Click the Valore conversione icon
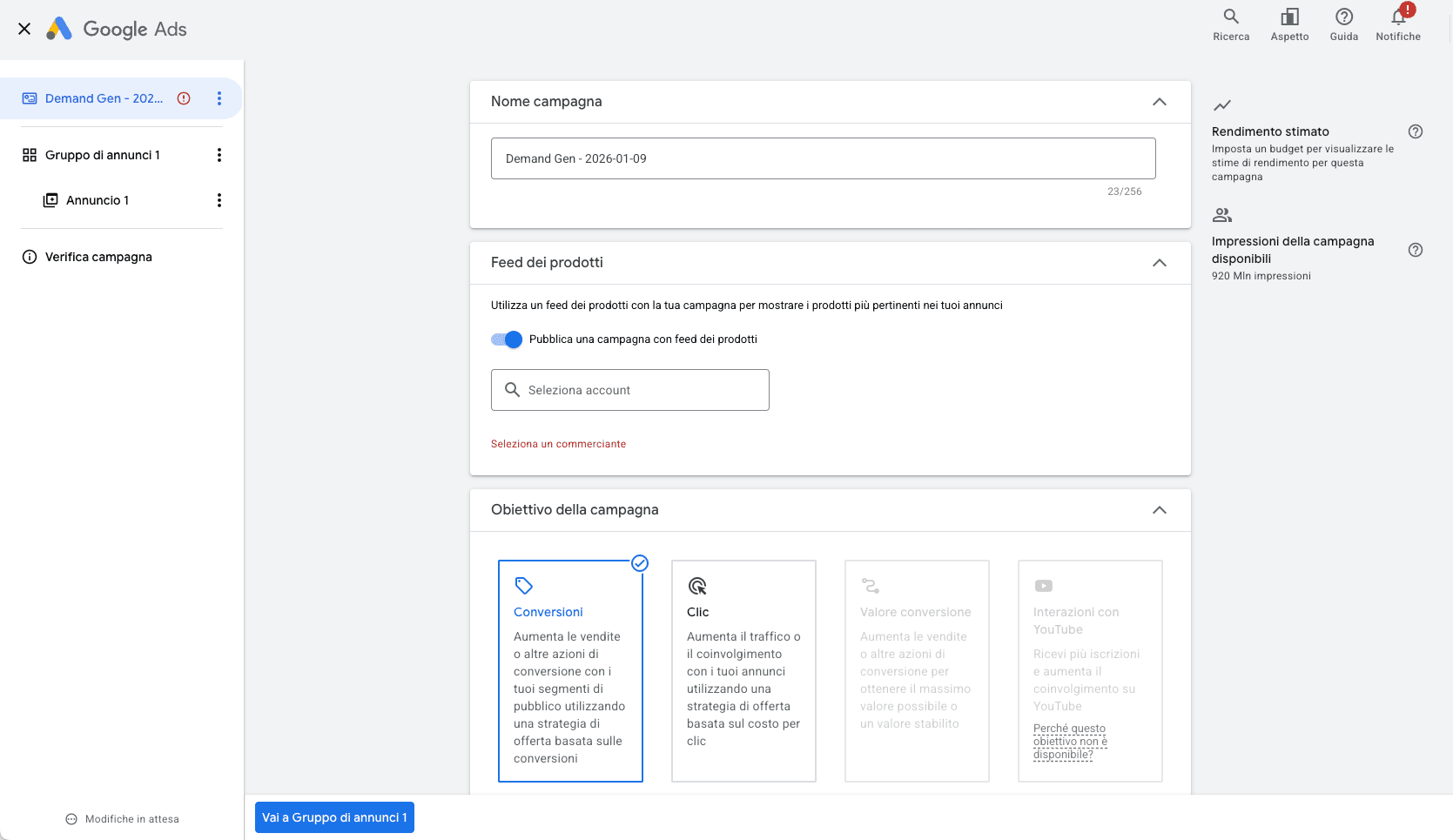The image size is (1453, 840). (x=871, y=586)
